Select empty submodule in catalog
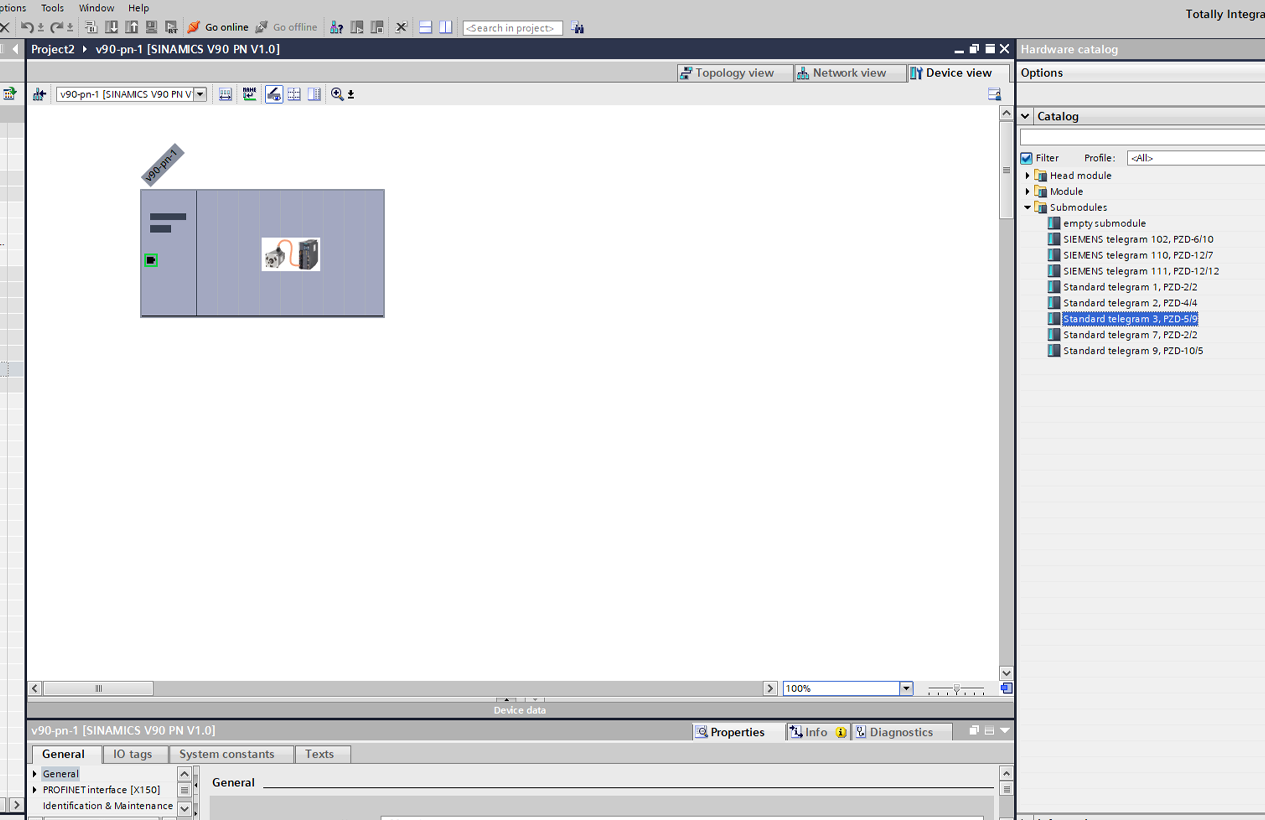Screen dimensions: 1265x820 coord(1104,224)
